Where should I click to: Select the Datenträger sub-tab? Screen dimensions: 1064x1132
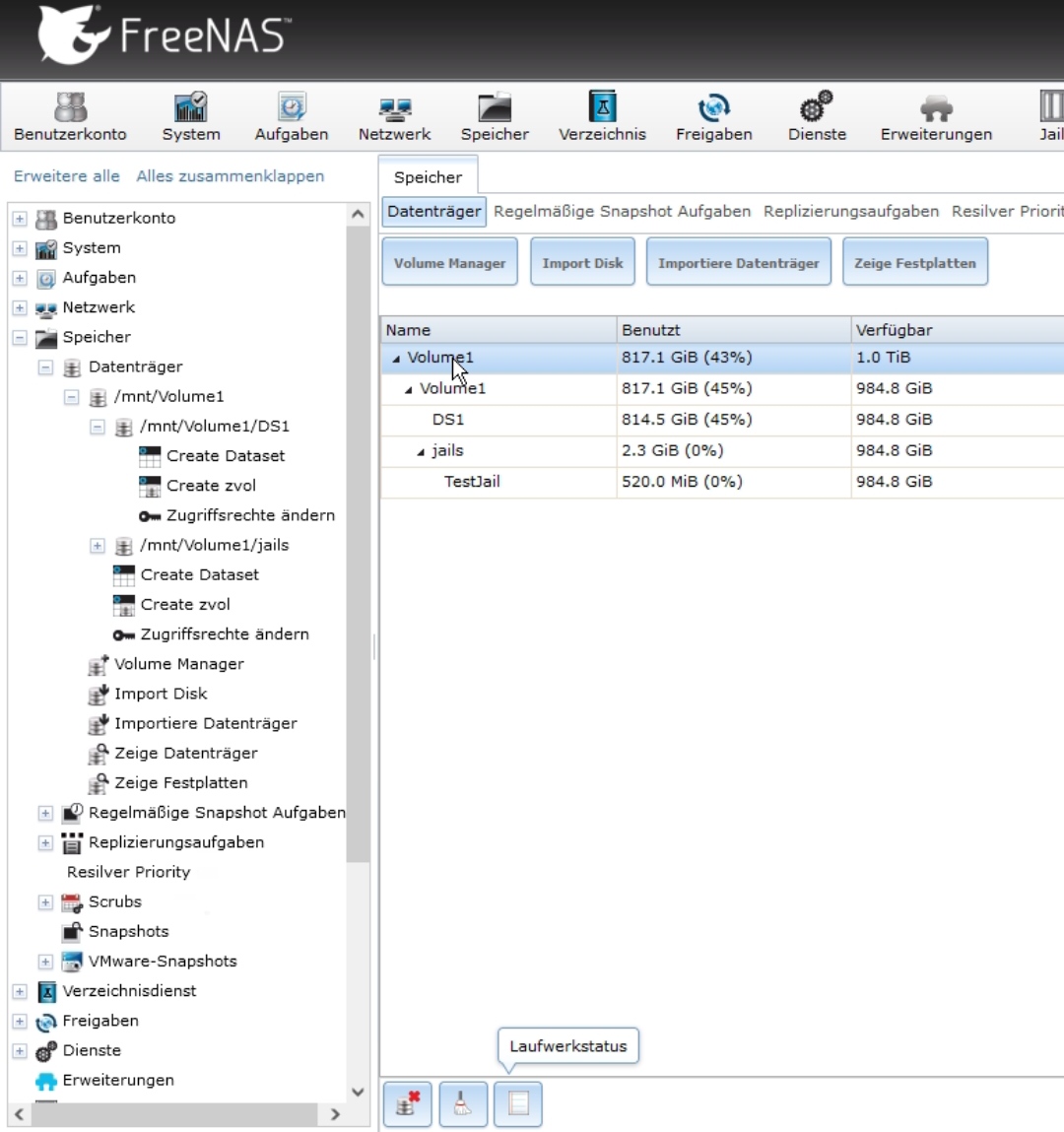point(433,212)
